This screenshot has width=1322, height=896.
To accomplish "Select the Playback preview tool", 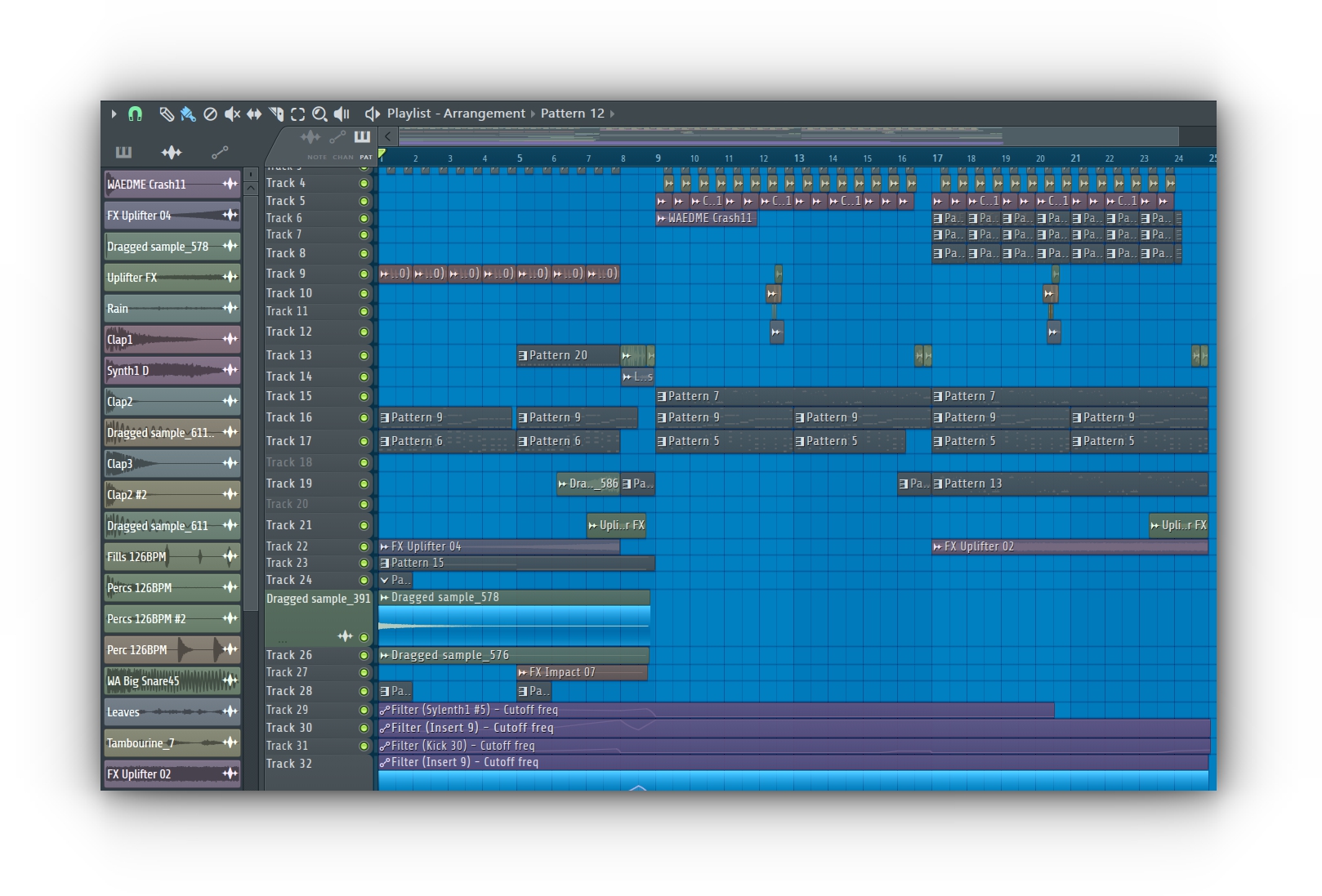I will (342, 114).
